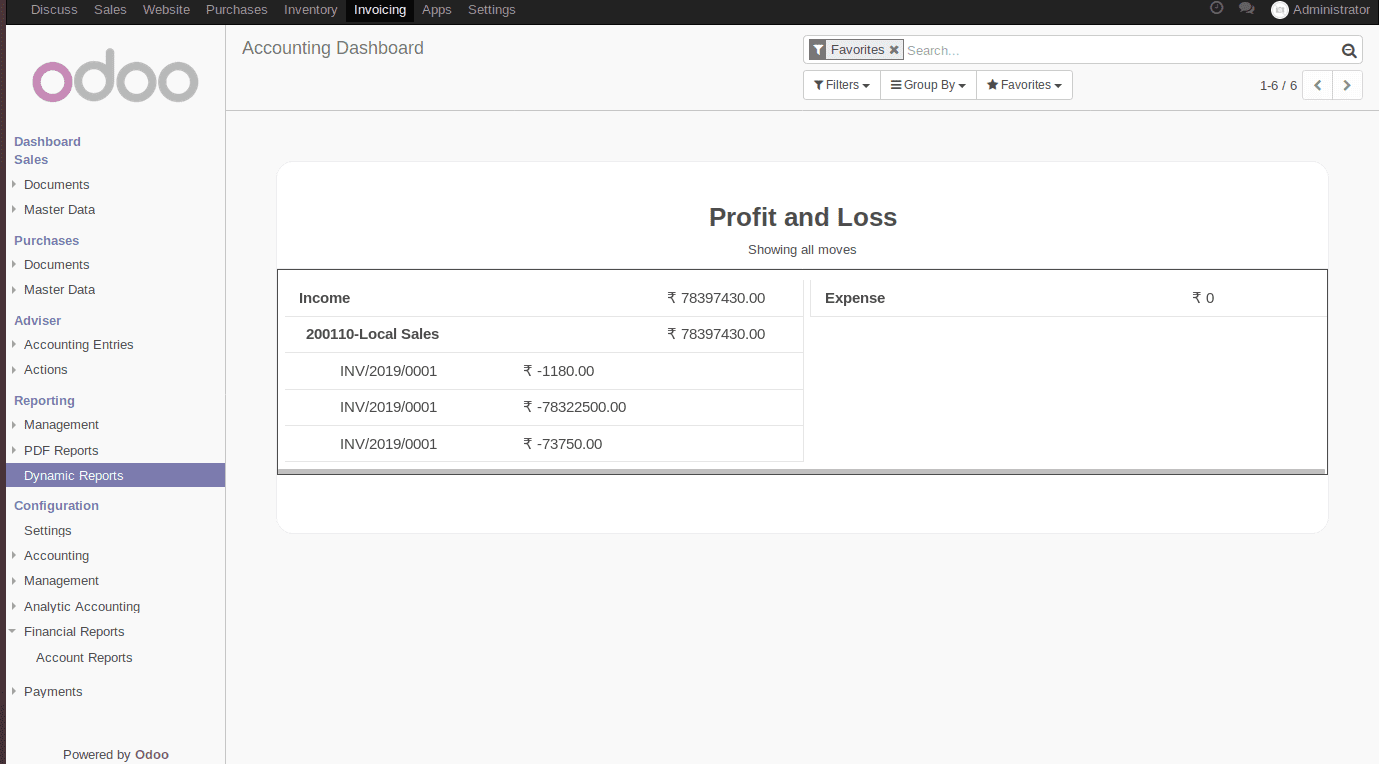1379x764 pixels.
Task: Open the activities clock icon
Action: (1216, 8)
